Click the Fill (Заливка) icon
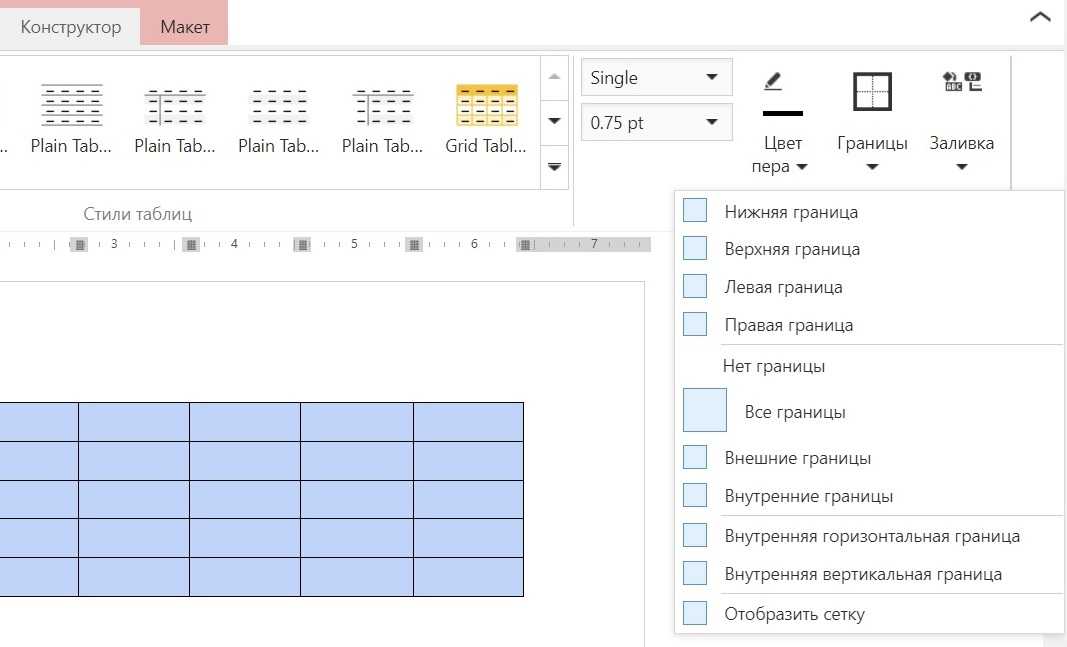Viewport: 1067px width, 647px height. point(961,83)
